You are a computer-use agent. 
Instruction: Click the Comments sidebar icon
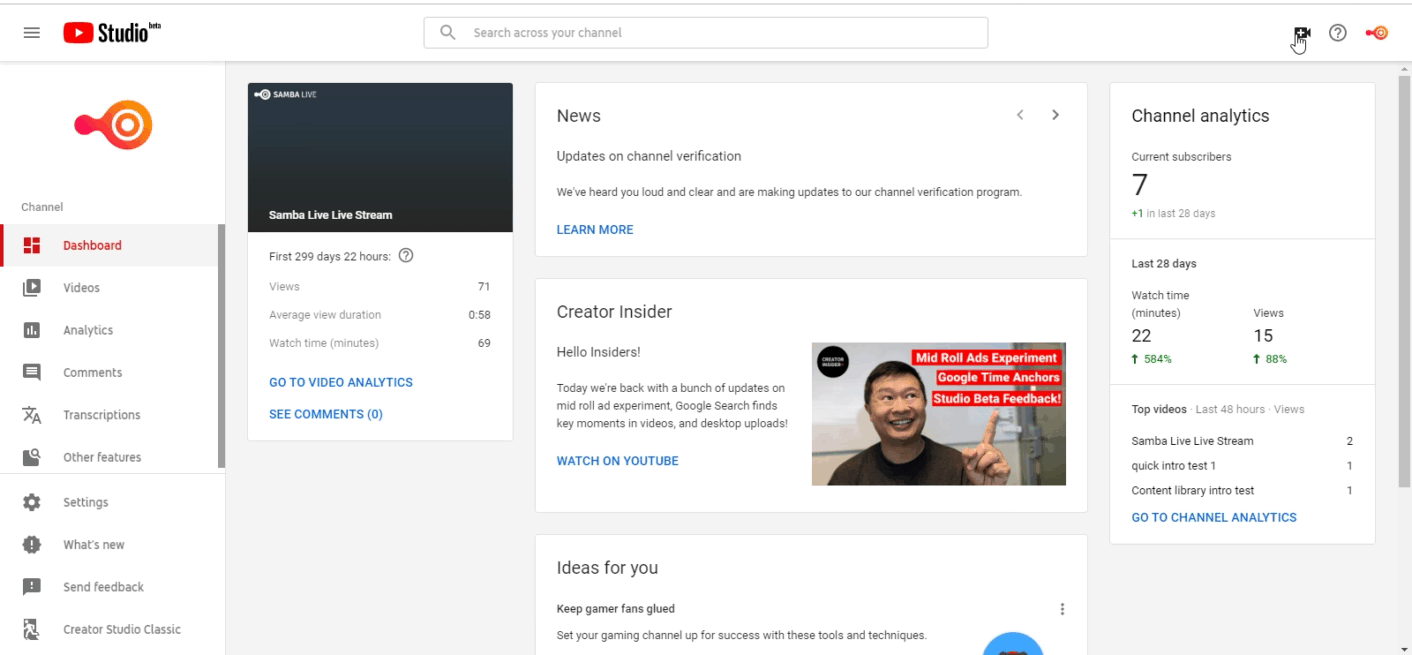[x=32, y=372]
